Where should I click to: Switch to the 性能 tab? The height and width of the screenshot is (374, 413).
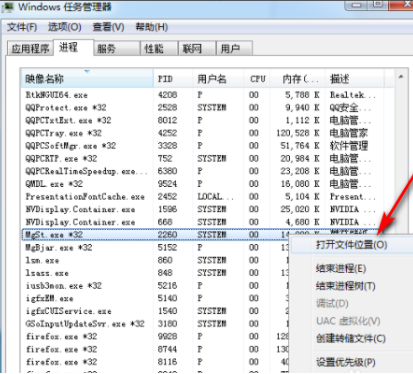click(159, 49)
